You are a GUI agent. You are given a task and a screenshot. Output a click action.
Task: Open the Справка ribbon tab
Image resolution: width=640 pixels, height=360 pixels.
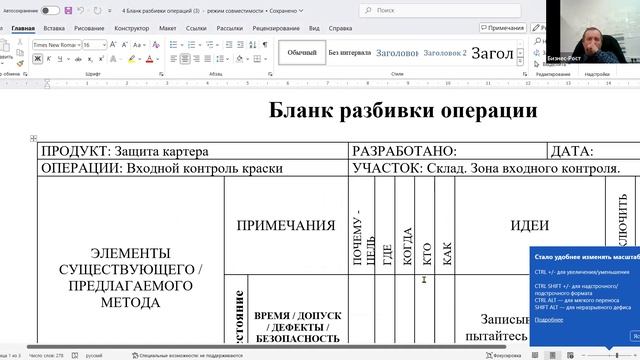click(x=340, y=28)
